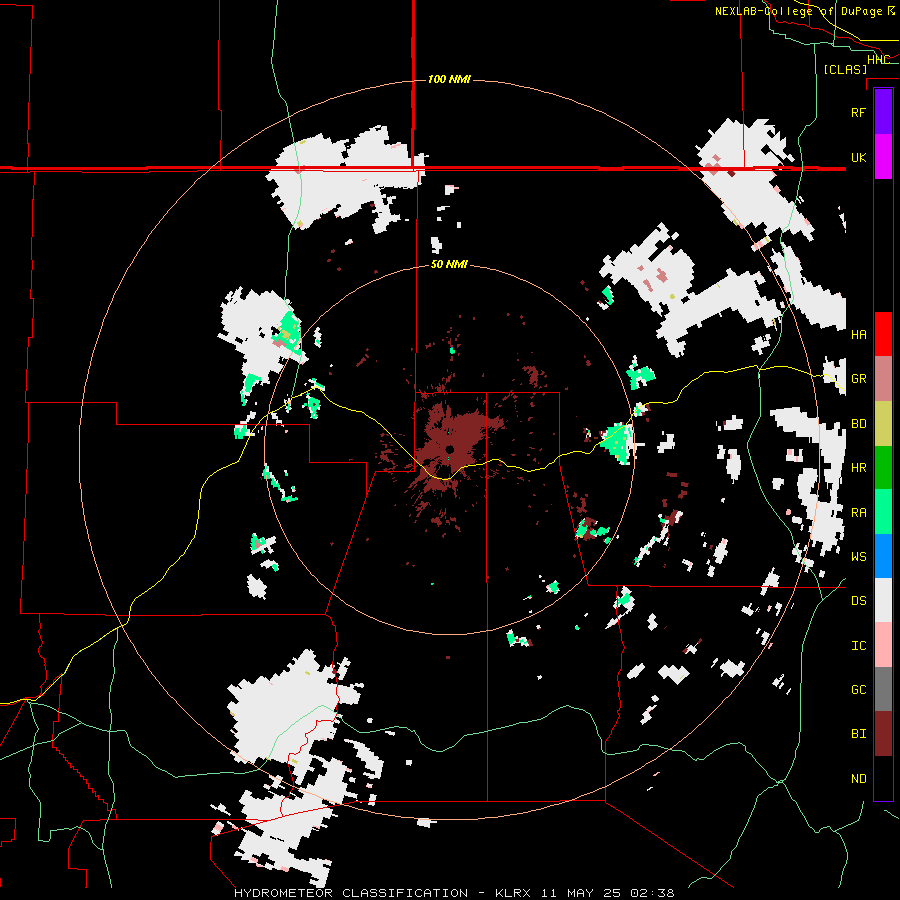Select the BD big drops swatch
The width and height of the screenshot is (900, 900).
[x=883, y=423]
